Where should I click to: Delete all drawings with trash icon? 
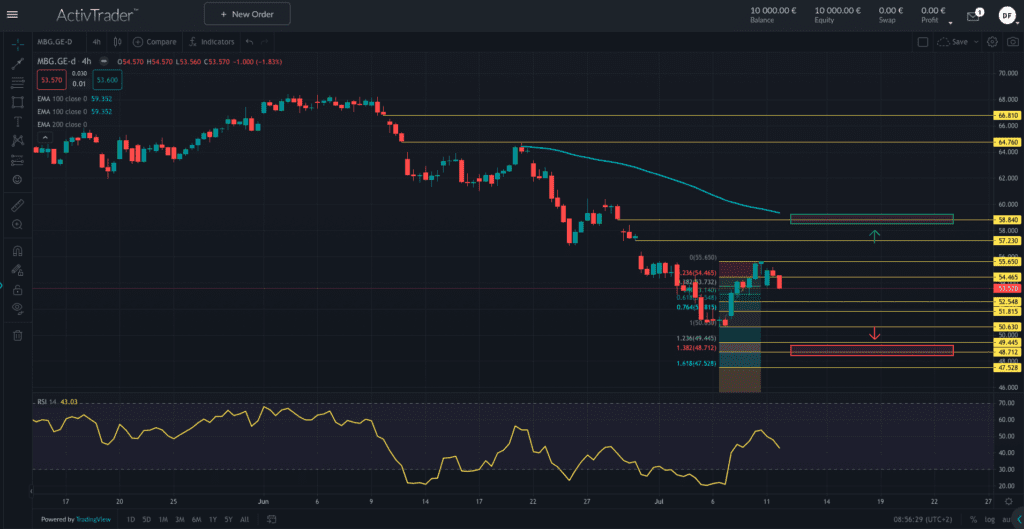pyautogui.click(x=17, y=335)
